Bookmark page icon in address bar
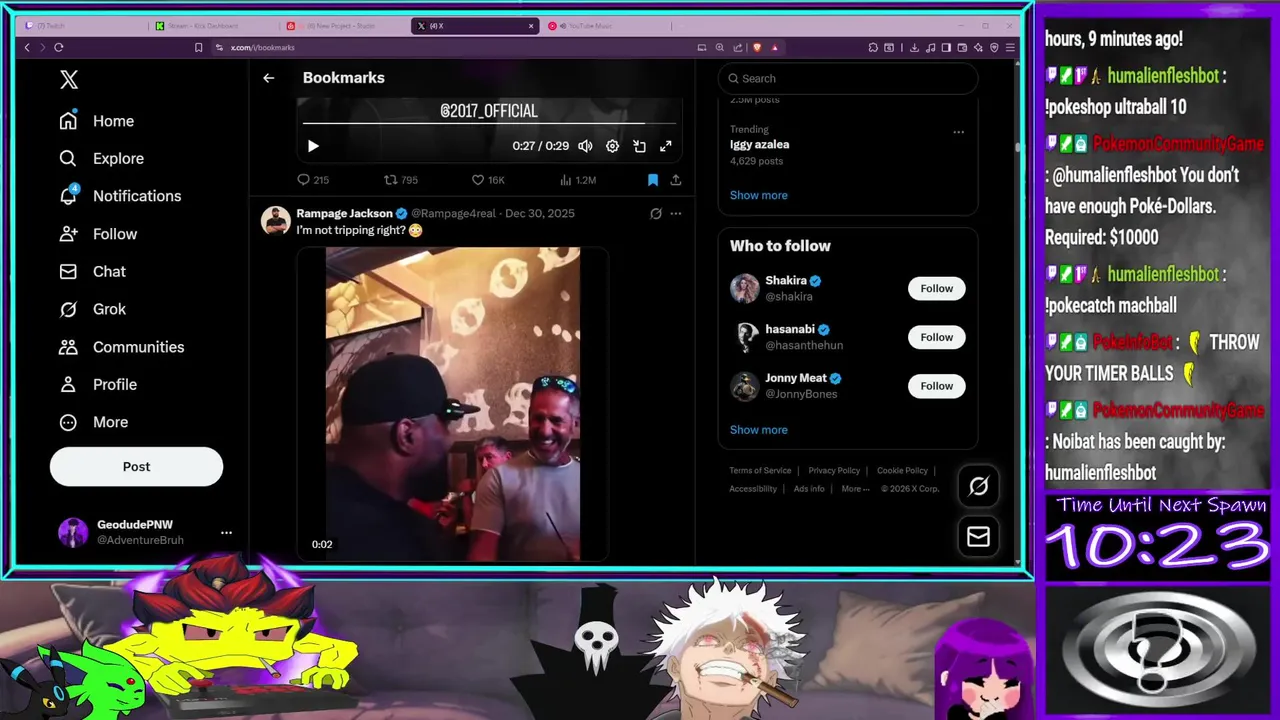Viewport: 1280px width, 720px height. 198,47
